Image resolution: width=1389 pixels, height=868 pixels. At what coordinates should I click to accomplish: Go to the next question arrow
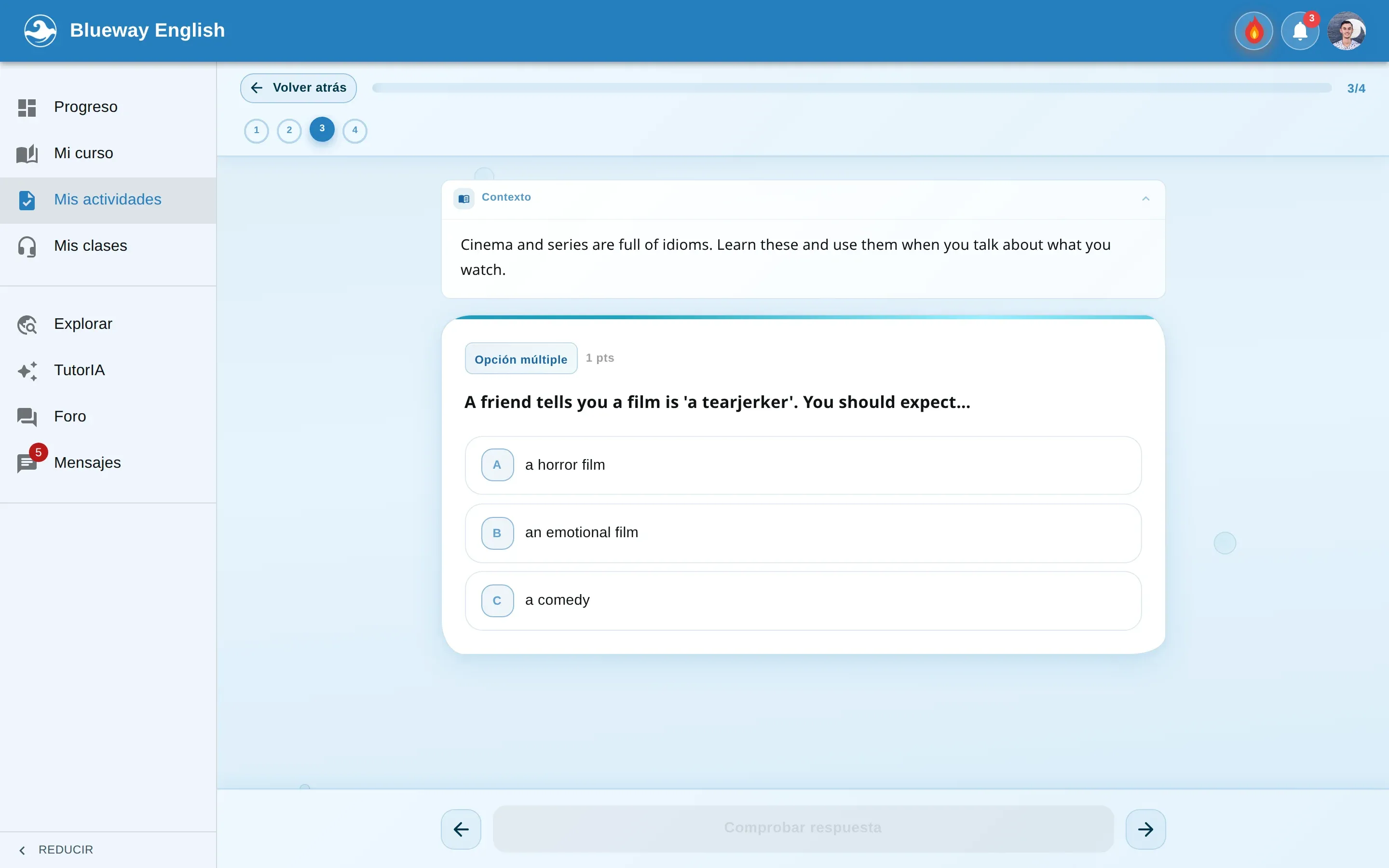coord(1145,829)
